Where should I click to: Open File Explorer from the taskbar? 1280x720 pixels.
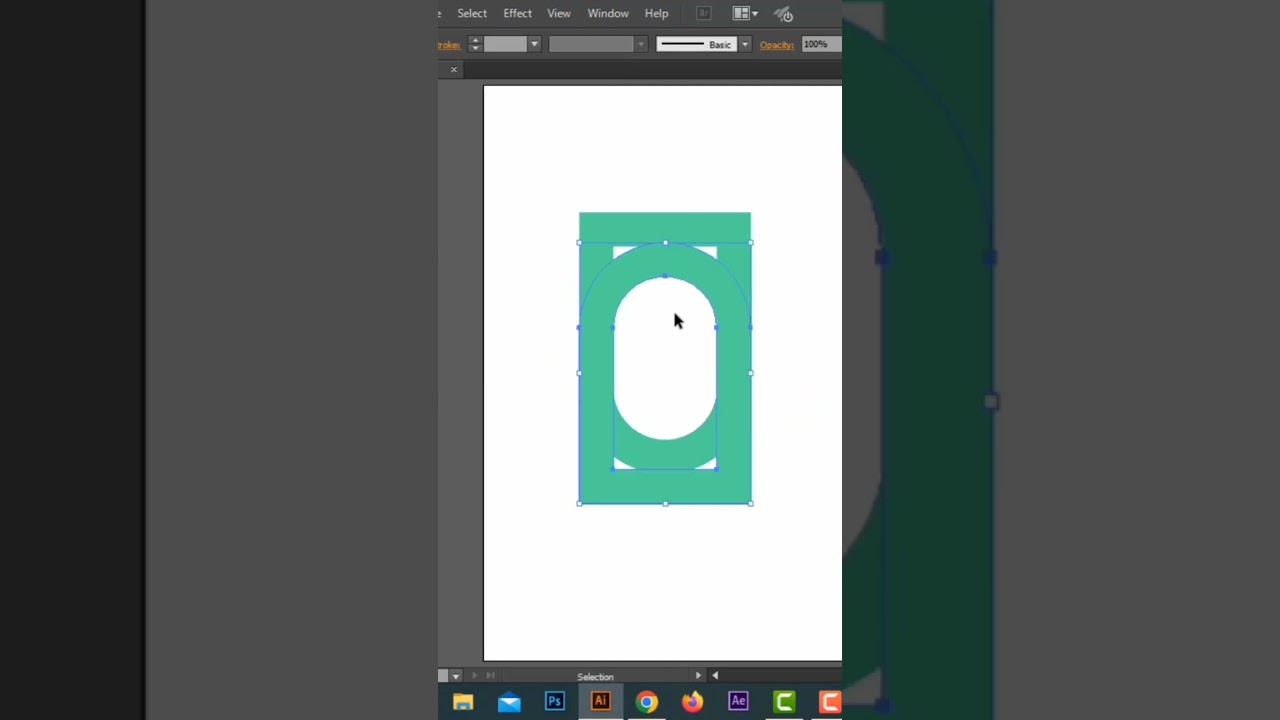(x=463, y=702)
